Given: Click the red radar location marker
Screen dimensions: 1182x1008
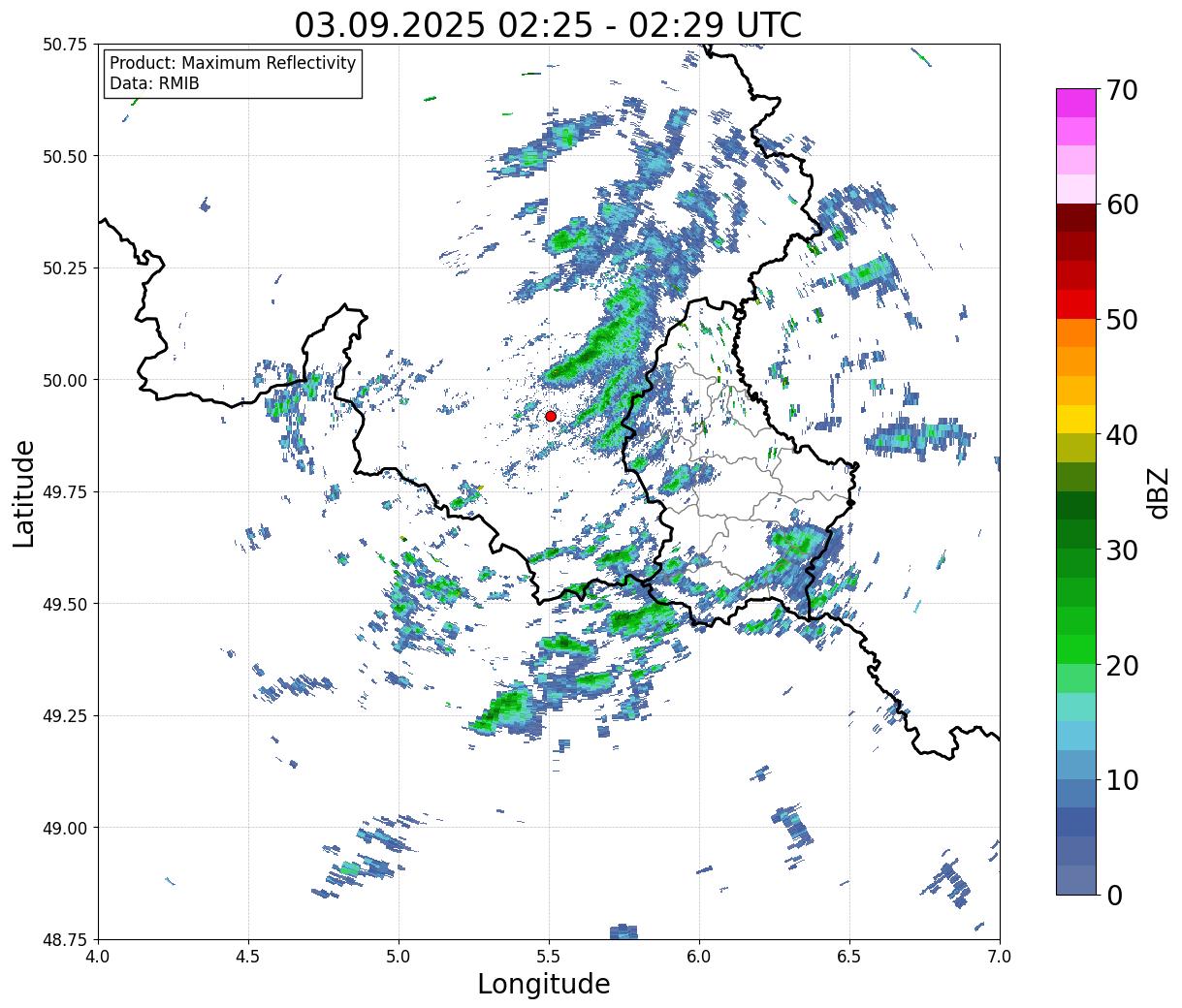Looking at the screenshot, I should pyautogui.click(x=551, y=416).
